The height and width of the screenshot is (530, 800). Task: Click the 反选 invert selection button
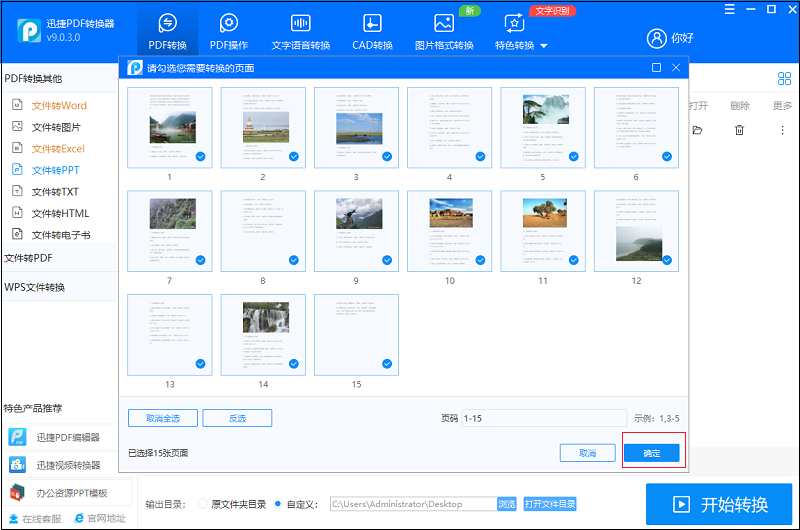pyautogui.click(x=237, y=418)
